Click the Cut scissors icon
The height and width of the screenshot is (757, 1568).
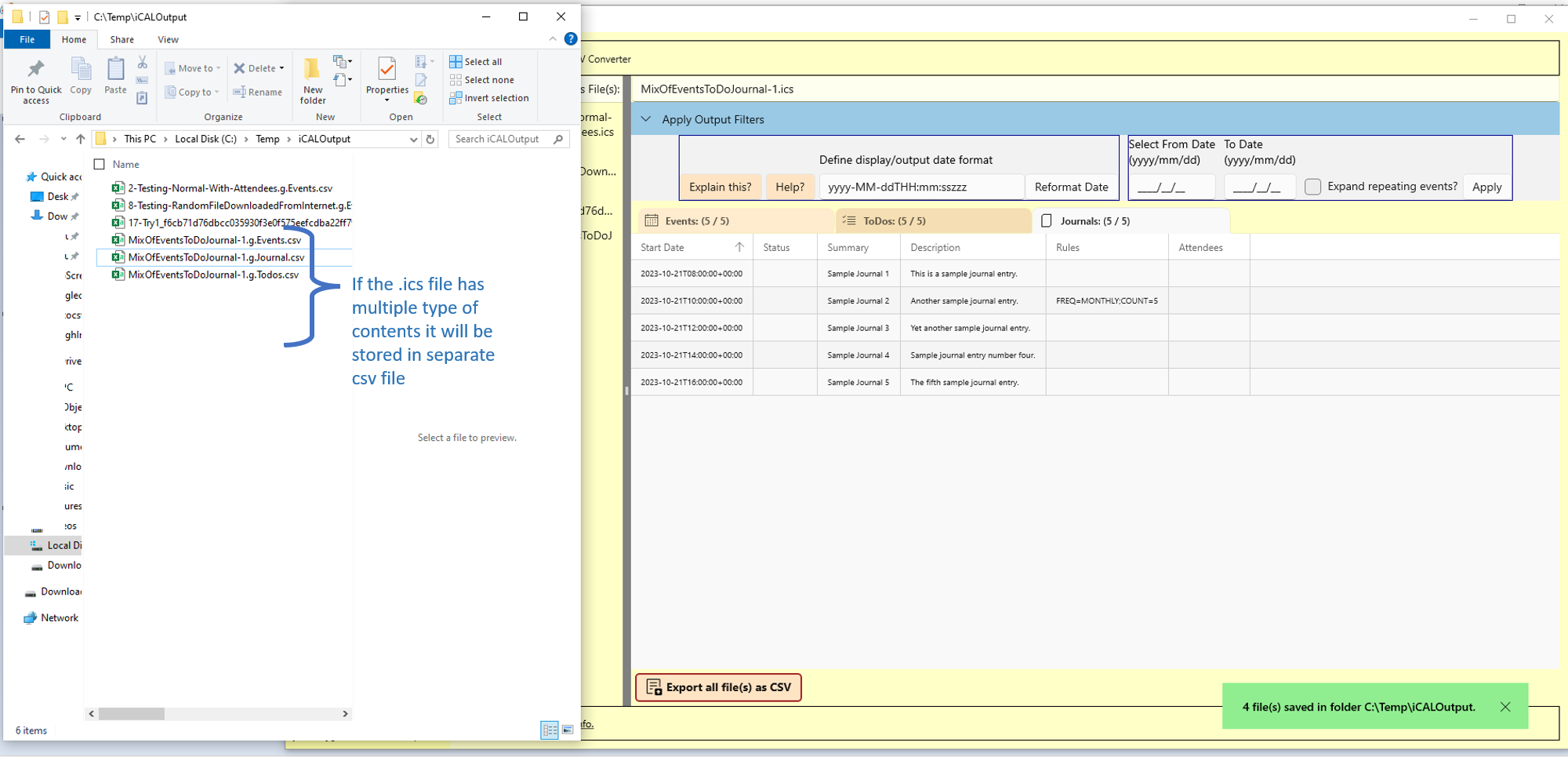tap(142, 62)
